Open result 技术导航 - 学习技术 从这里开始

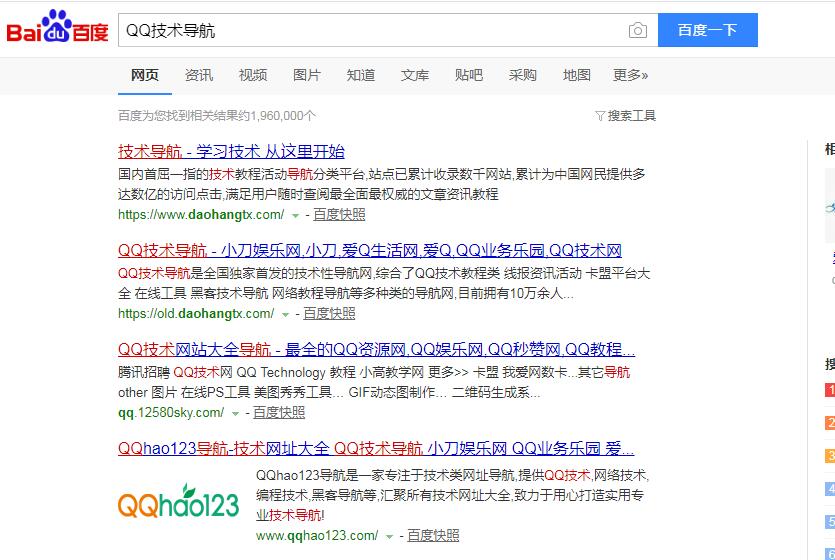[x=231, y=152]
